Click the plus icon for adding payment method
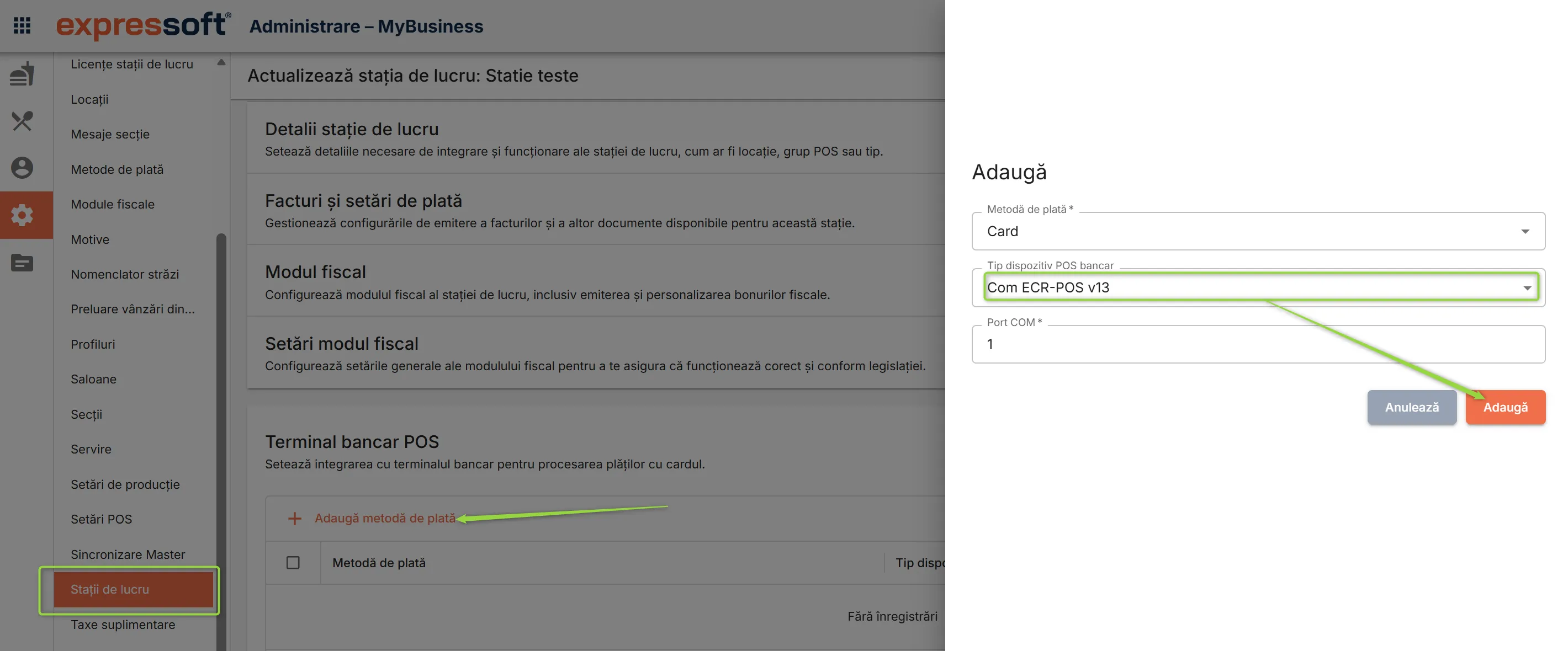This screenshot has height=651, width=1568. click(295, 519)
